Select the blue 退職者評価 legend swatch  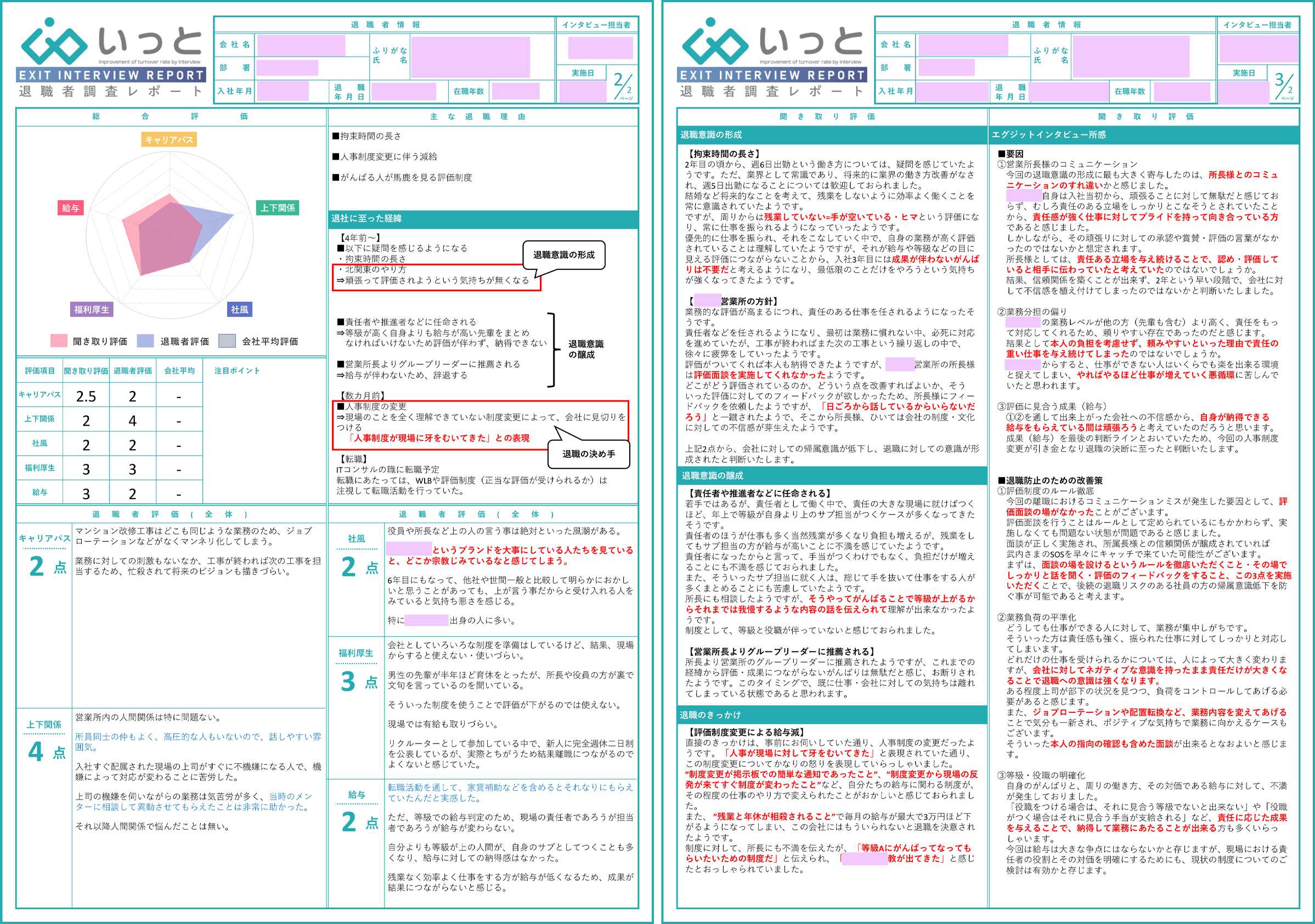145,341
